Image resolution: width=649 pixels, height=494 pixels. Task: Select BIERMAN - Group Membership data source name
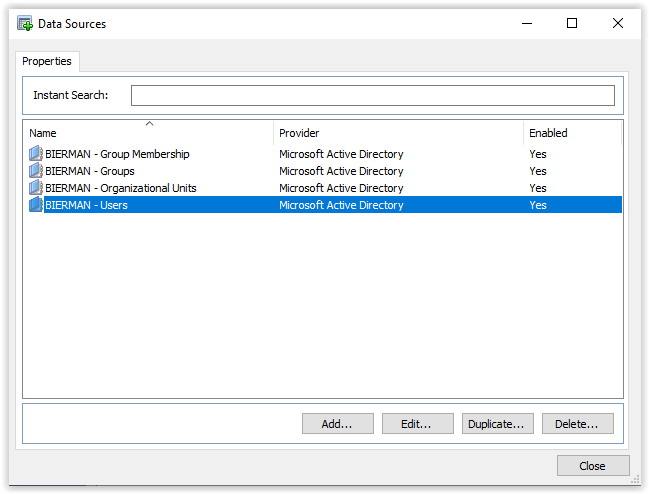[117, 154]
